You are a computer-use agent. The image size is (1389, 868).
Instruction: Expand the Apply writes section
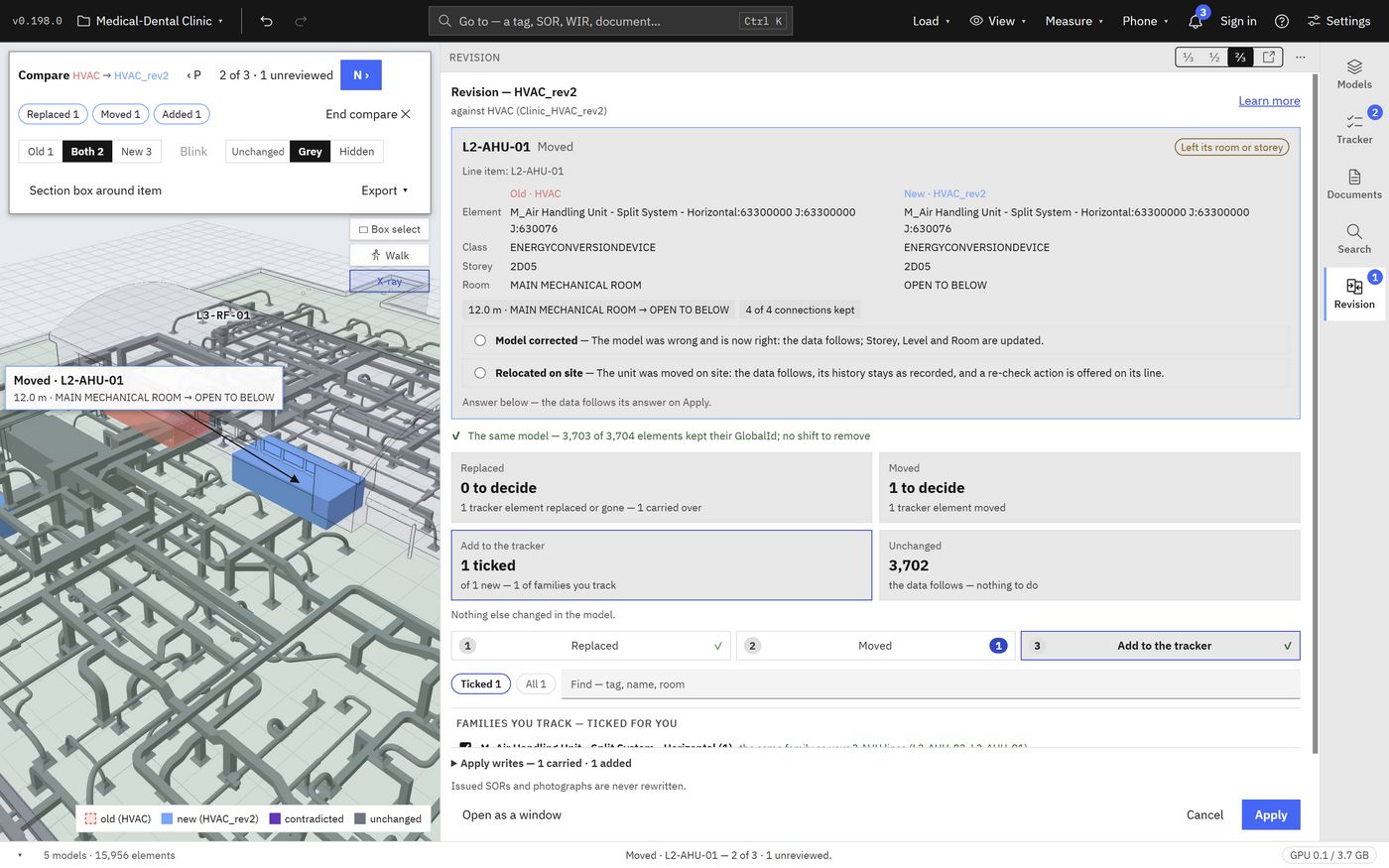(541, 763)
